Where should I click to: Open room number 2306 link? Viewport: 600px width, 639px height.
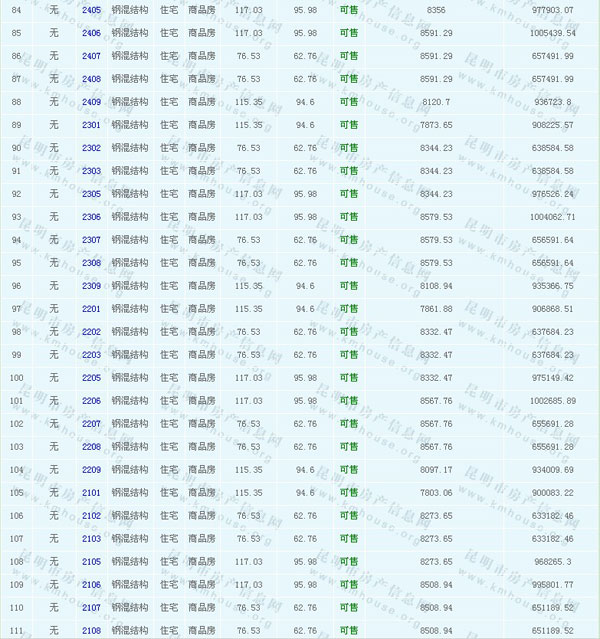pos(91,217)
